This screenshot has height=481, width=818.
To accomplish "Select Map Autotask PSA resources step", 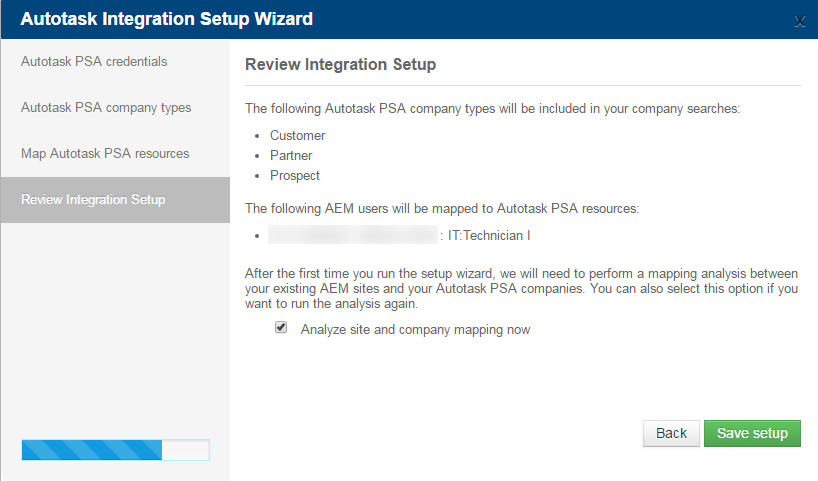I will pyautogui.click(x=105, y=153).
